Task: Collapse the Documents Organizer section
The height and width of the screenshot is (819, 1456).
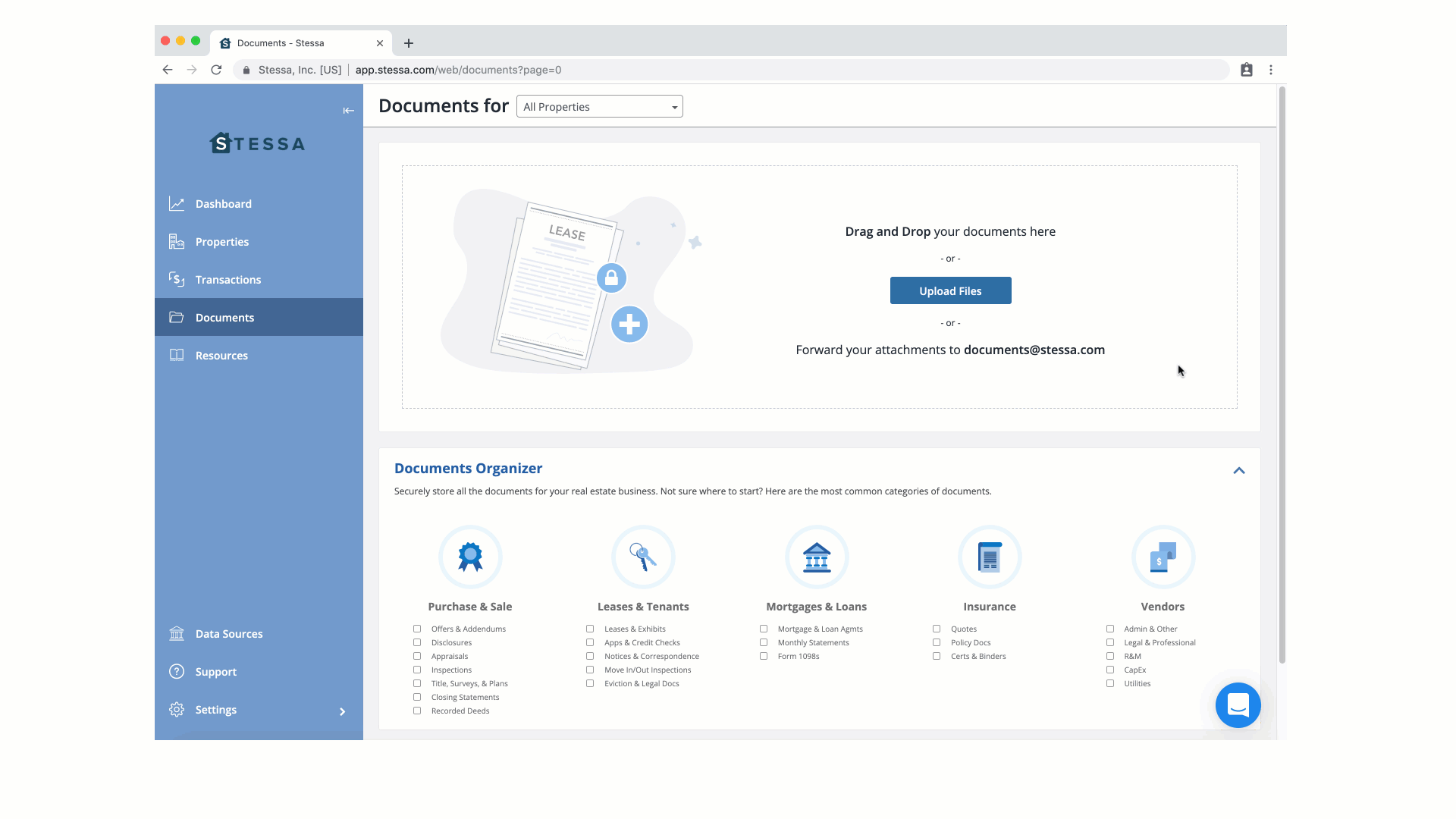Action: [x=1238, y=471]
